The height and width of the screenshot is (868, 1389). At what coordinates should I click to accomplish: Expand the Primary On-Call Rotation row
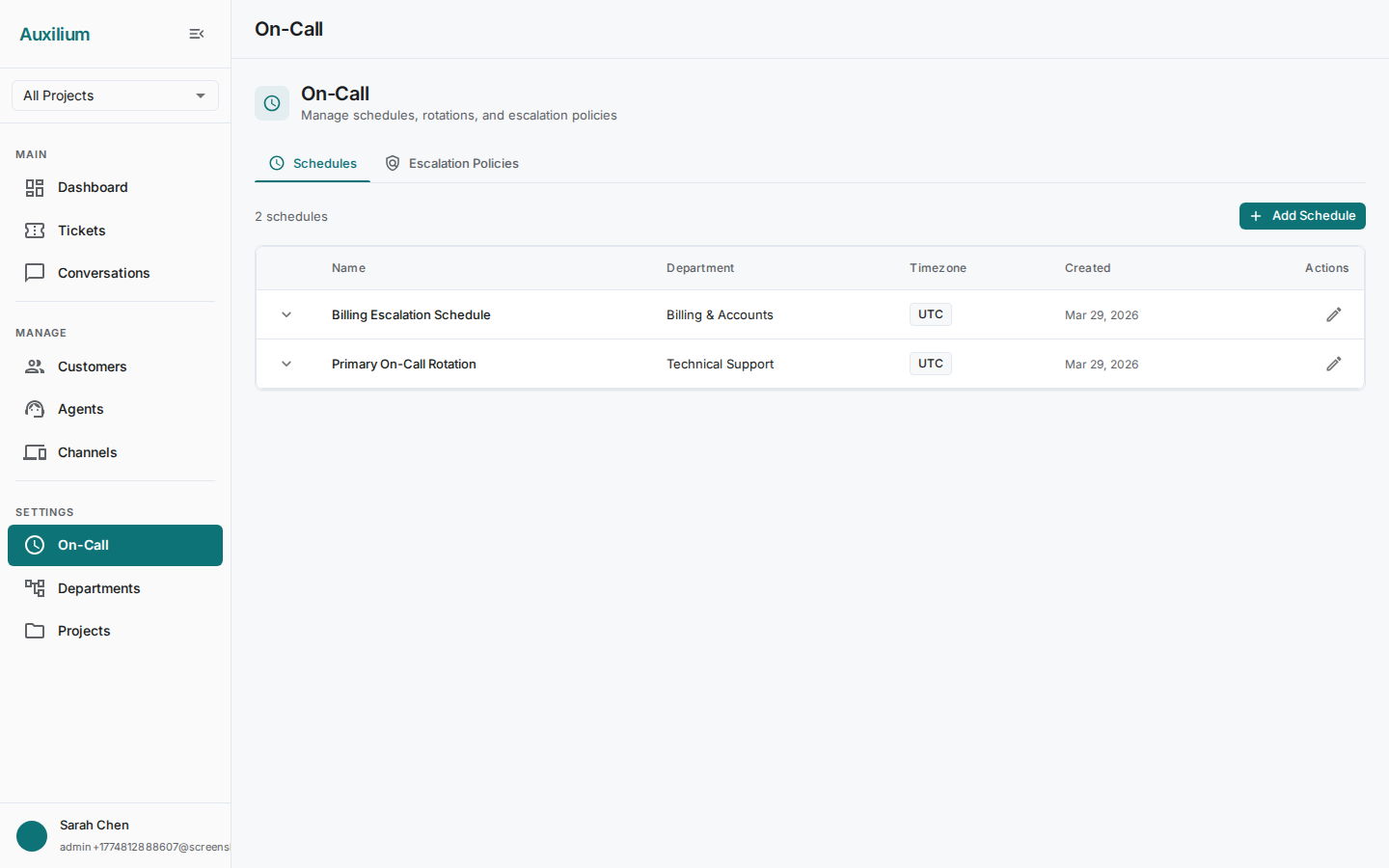click(286, 365)
